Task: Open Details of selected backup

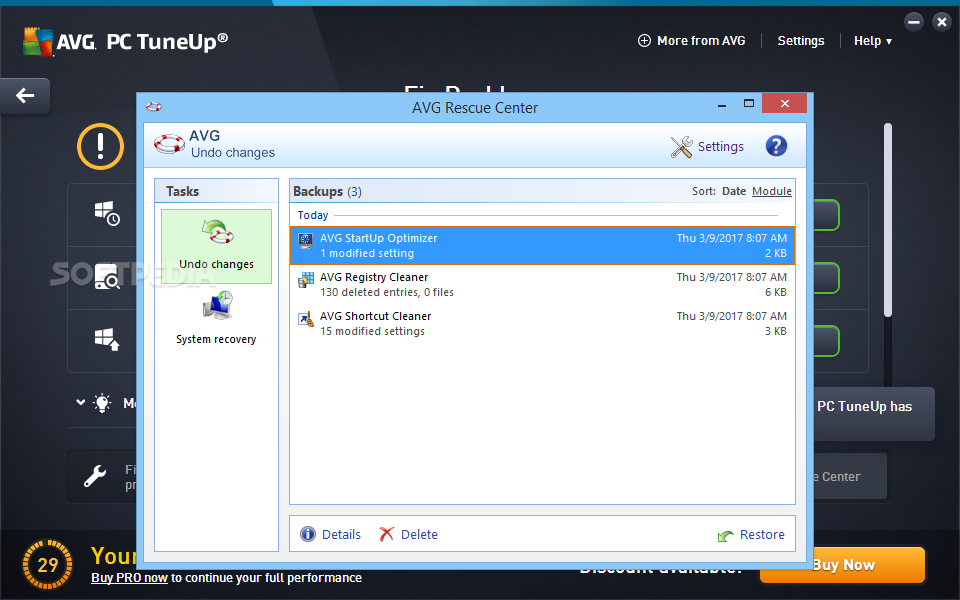Action: coord(341,534)
